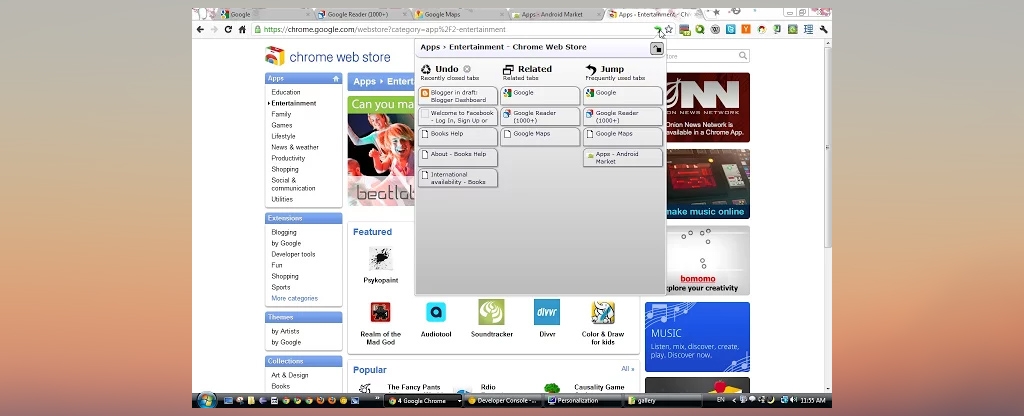
Task: Click the blue Twitter bird extension icon
Action: pos(731,29)
